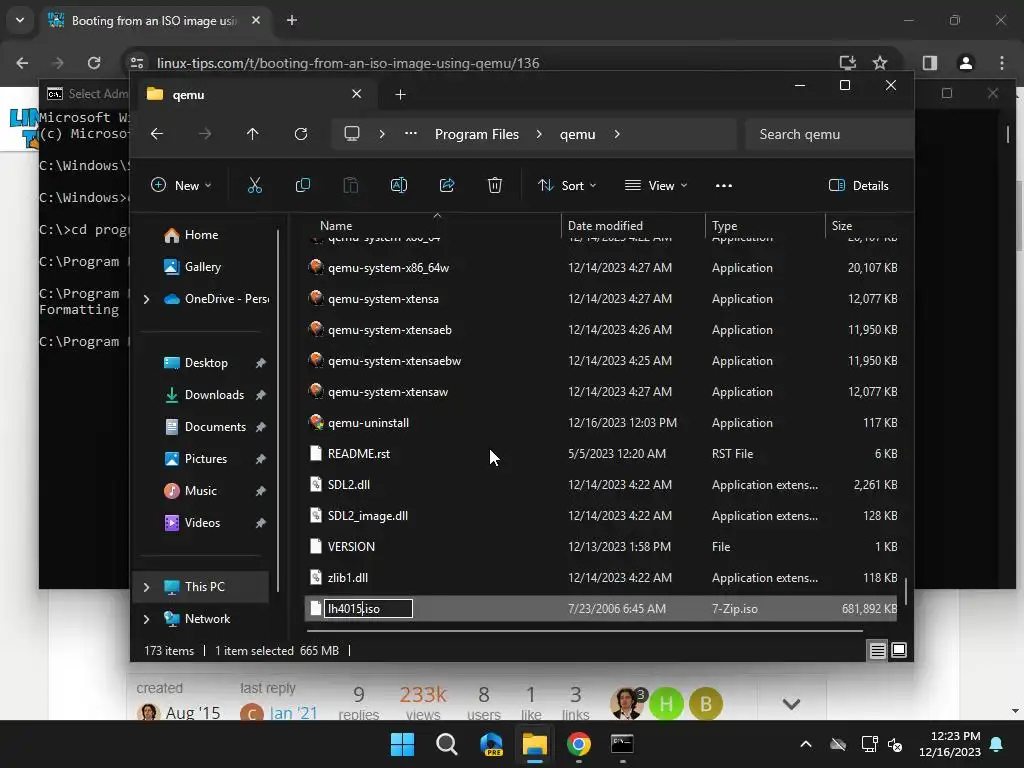
Task: Open Chrome profile avatar icon
Action: pyautogui.click(x=966, y=63)
